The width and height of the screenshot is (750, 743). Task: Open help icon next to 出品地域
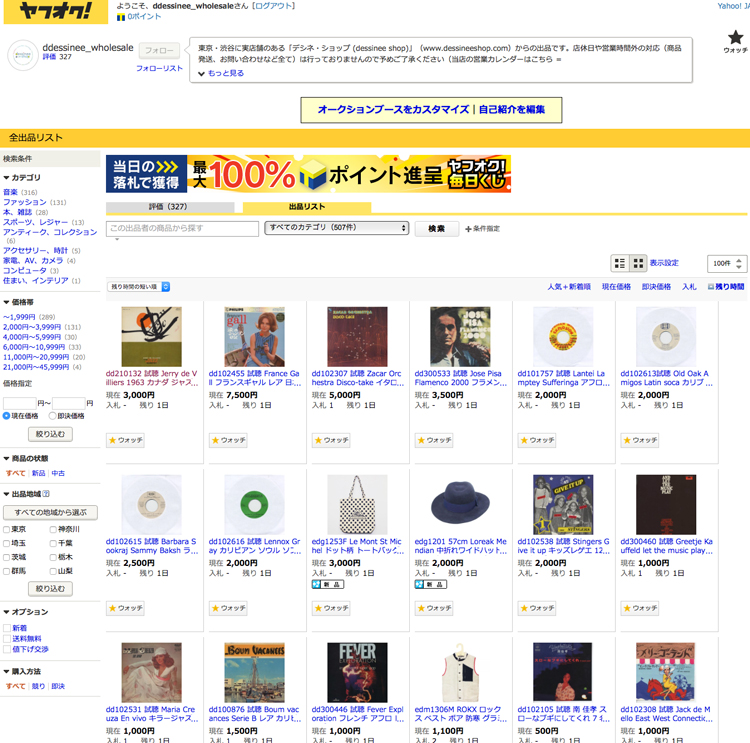46,494
